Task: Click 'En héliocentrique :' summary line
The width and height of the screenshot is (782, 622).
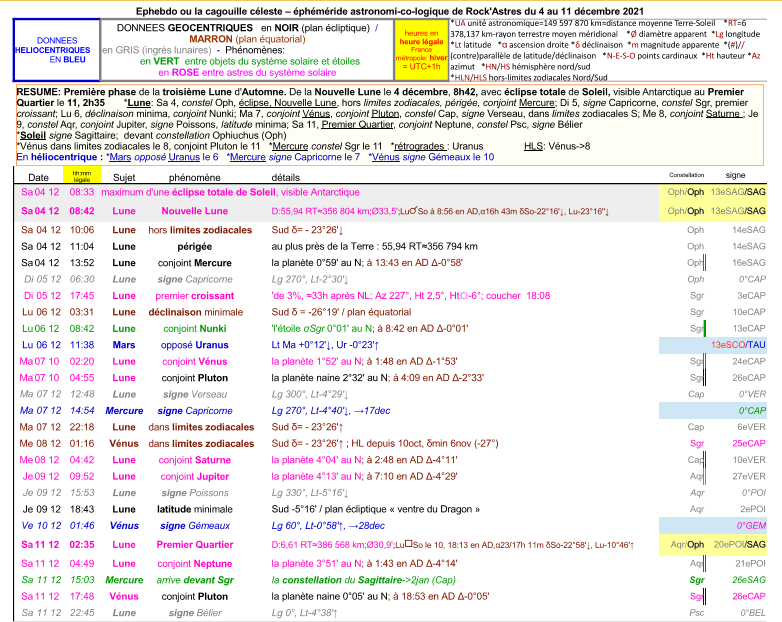Action: point(59,157)
